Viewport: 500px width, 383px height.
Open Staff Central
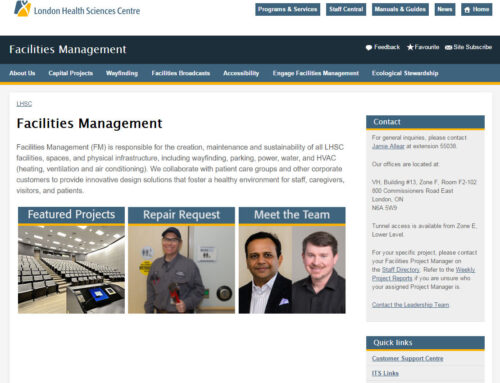pyautogui.click(x=346, y=9)
